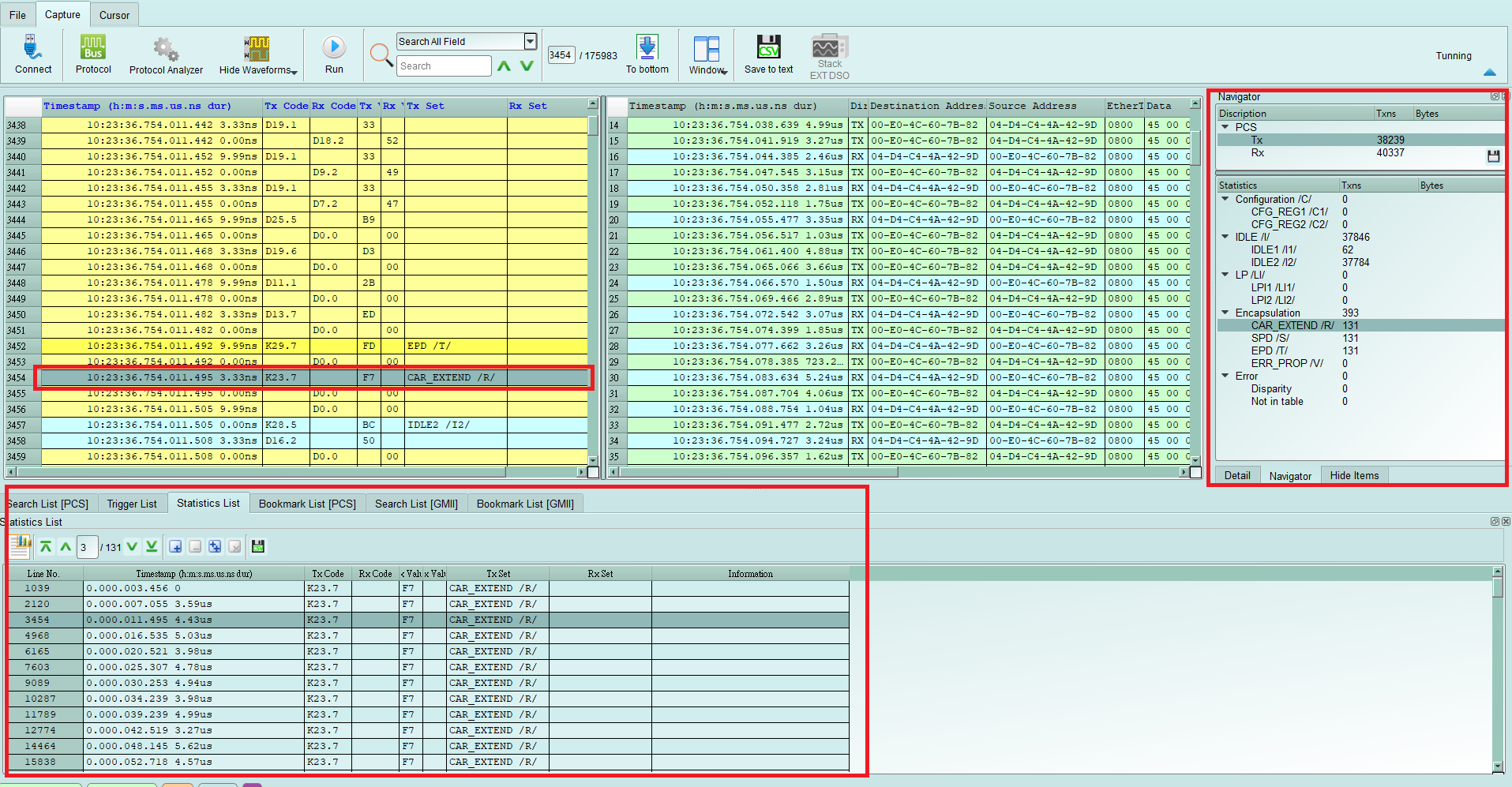Click the 3454 line number field
The width and height of the screenshot is (1512, 787).
[561, 55]
